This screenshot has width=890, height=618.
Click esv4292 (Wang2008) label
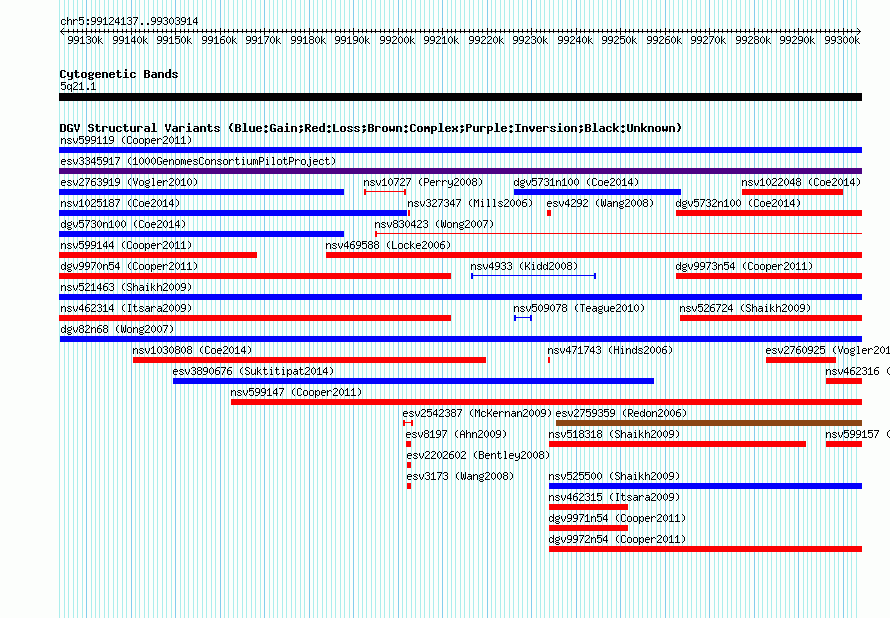pyautogui.click(x=600, y=203)
